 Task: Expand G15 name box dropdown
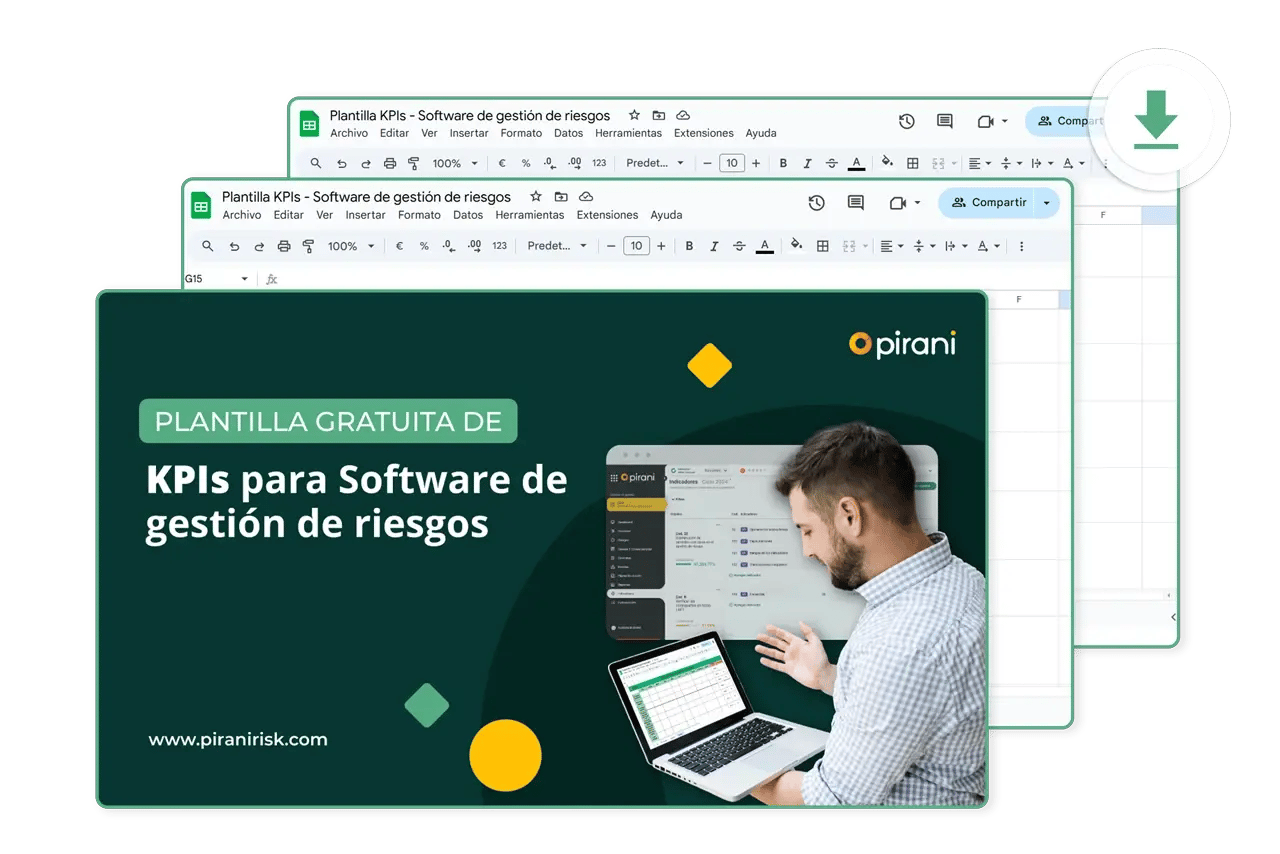[x=244, y=279]
